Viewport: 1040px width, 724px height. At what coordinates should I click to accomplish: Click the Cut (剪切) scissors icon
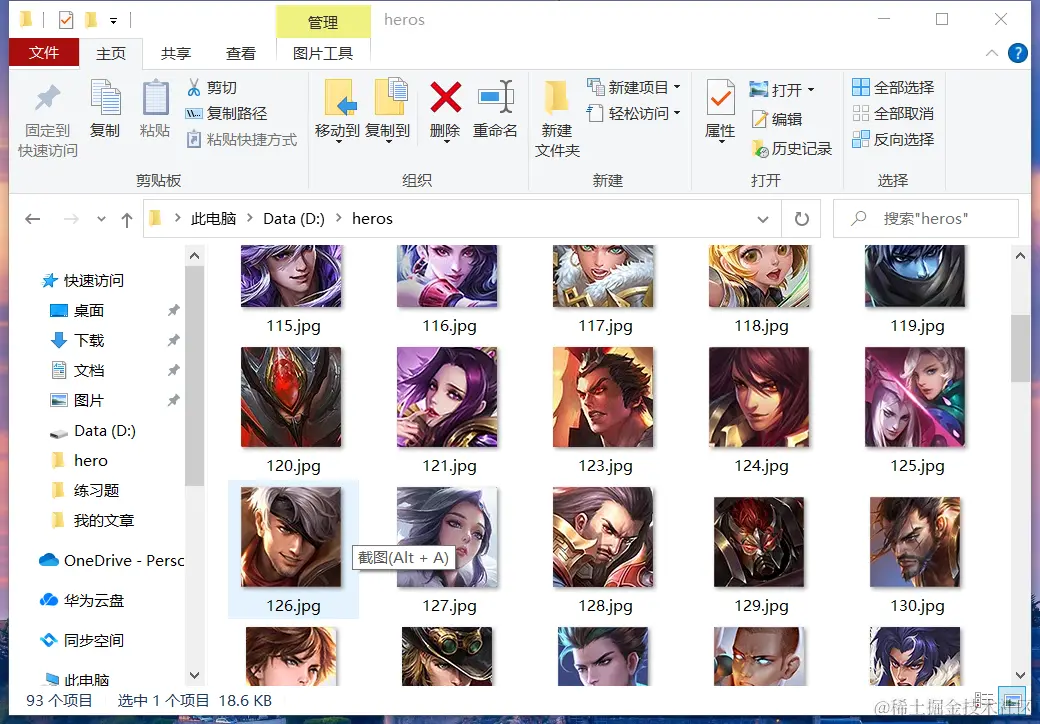(194, 87)
